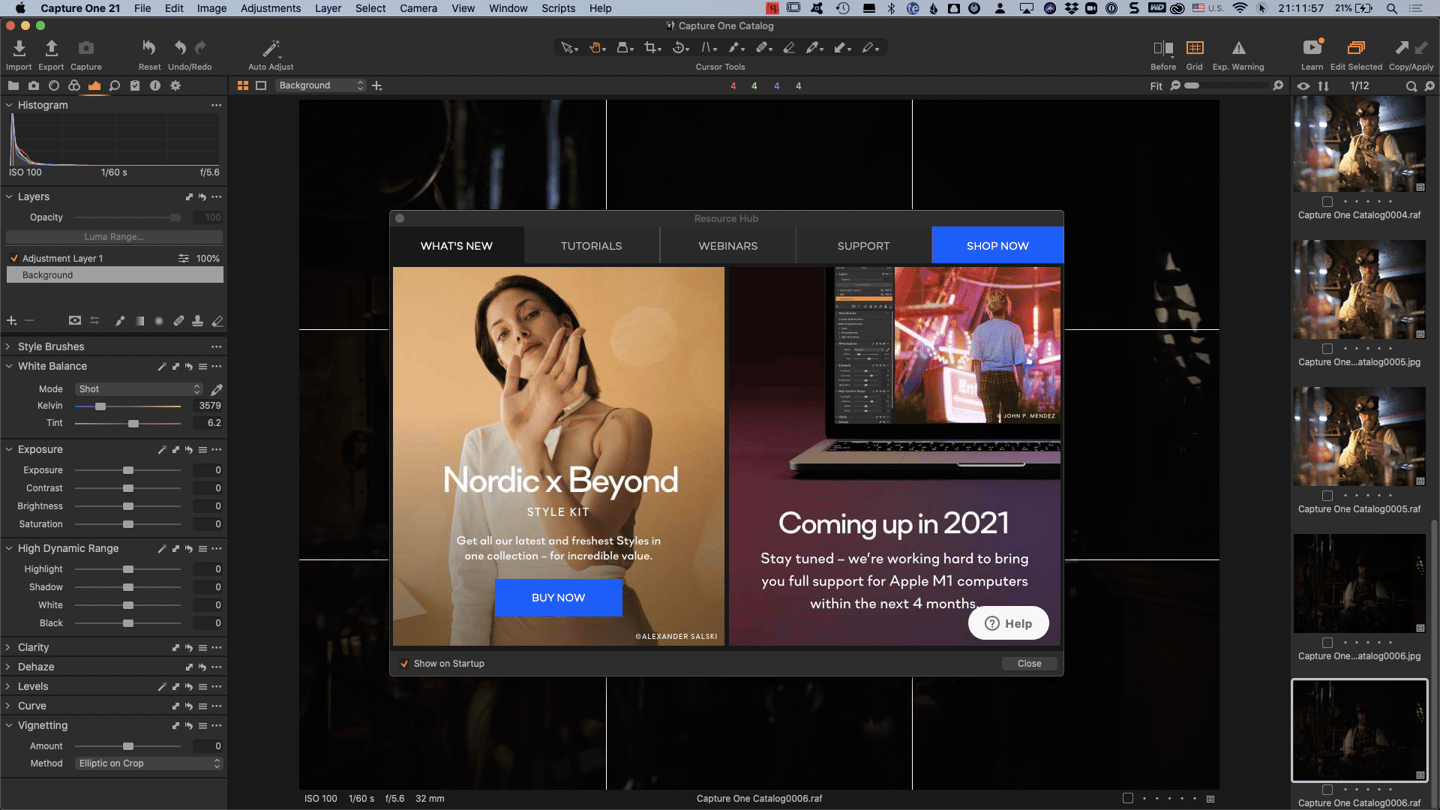
Task: Tick selection checkbox under Catalog0006.jpg thumbnail
Action: 1327,643
